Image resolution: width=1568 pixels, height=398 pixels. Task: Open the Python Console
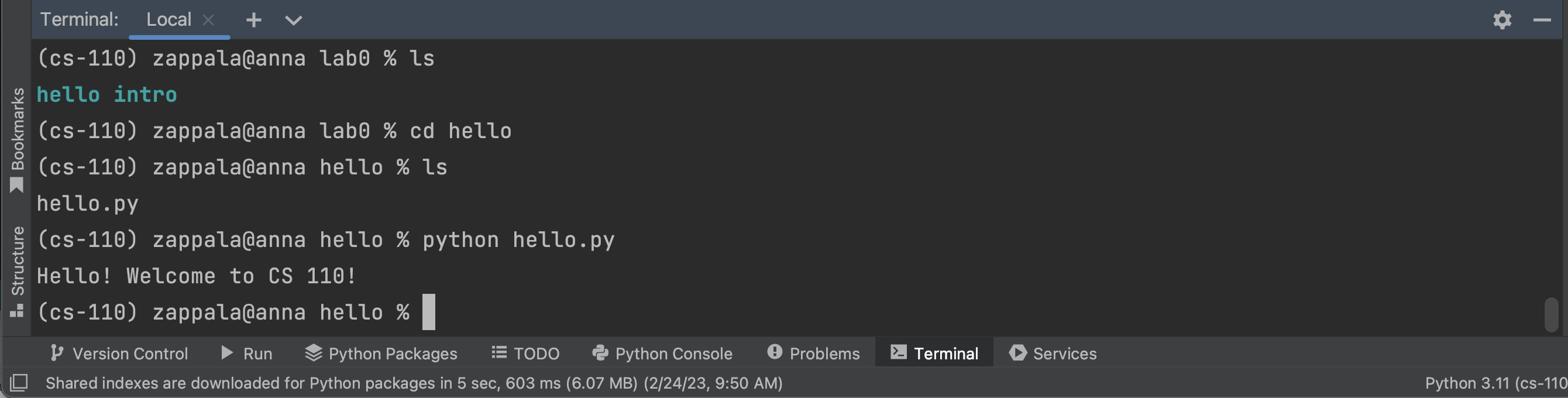pos(662,353)
